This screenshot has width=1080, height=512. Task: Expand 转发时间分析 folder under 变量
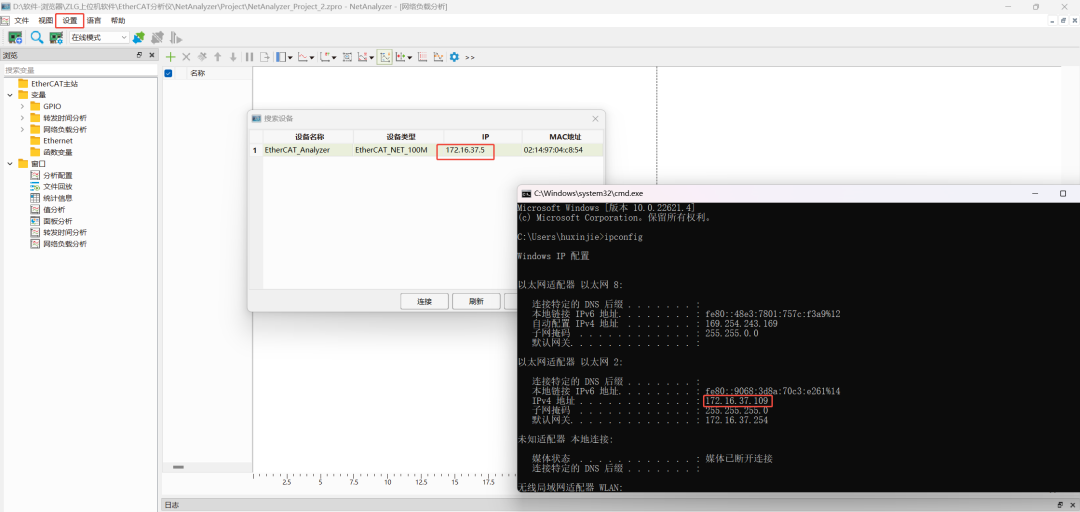point(22,118)
